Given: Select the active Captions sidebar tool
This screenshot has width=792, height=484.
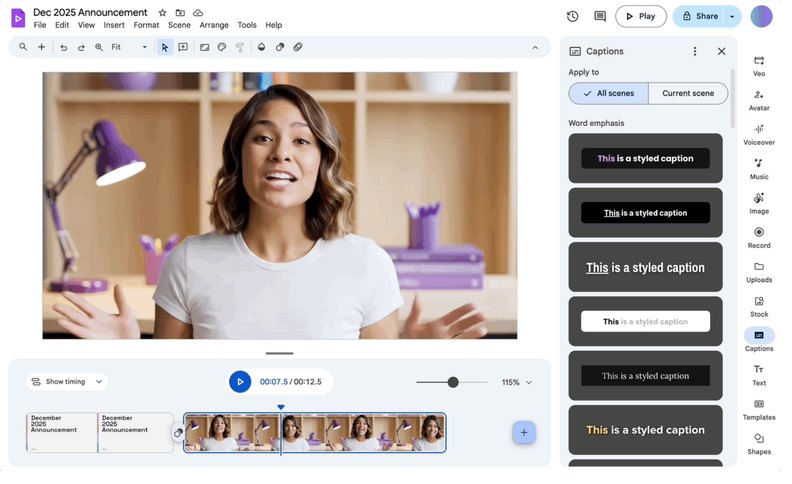Looking at the screenshot, I should 759,340.
